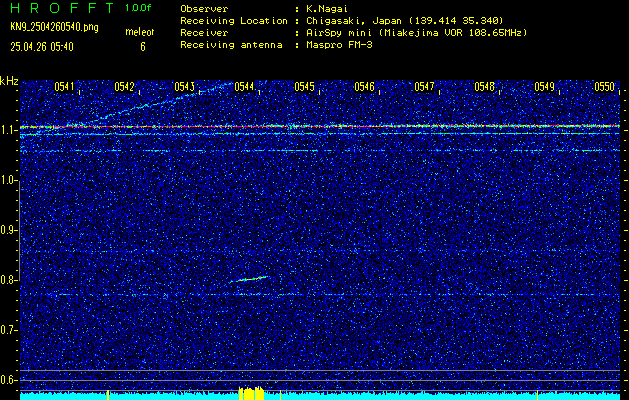
Task: Select the version number 1.00f
Action: pos(138,8)
